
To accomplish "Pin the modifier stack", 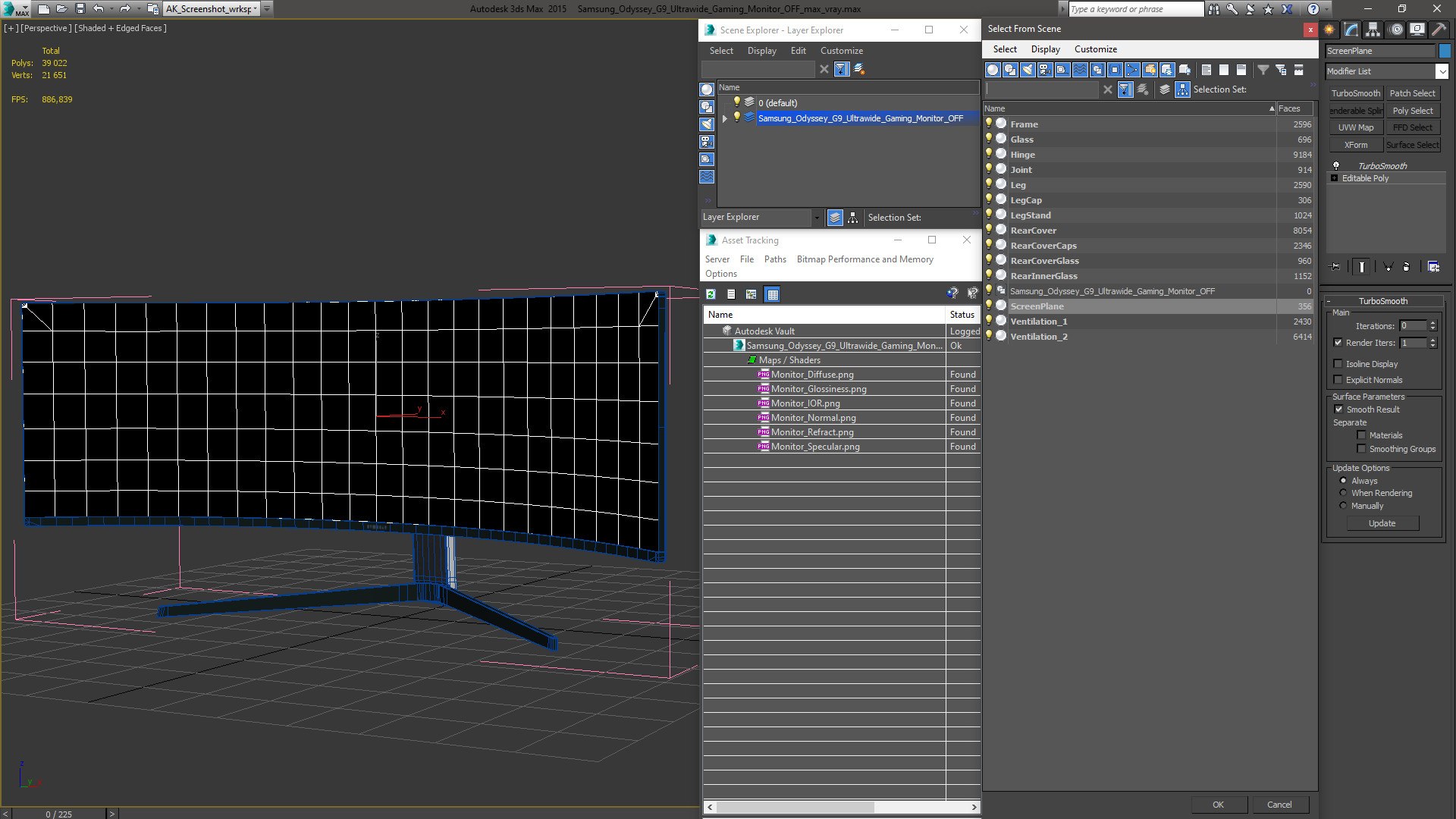I will click(x=1335, y=267).
